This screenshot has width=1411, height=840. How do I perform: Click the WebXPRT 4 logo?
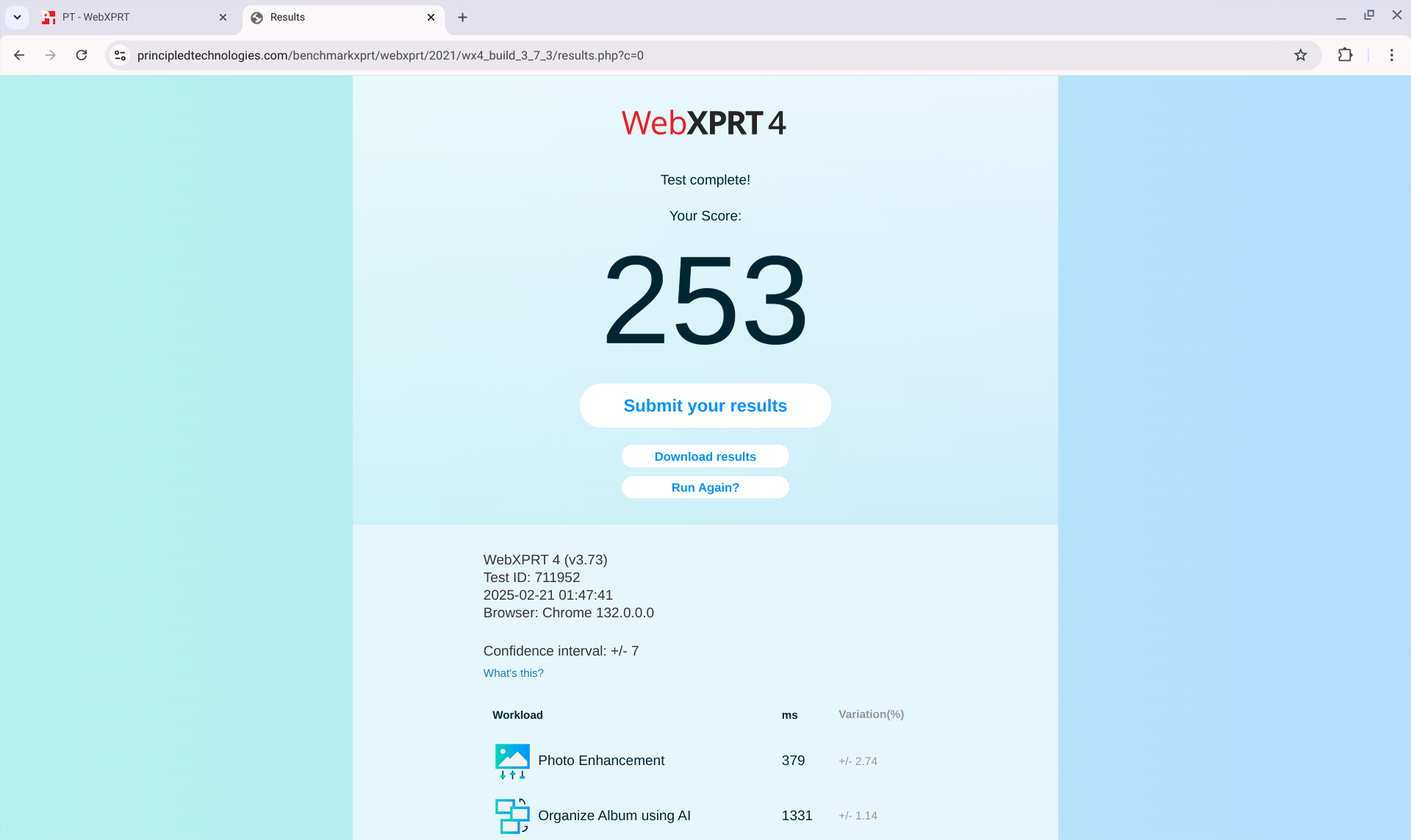[x=704, y=123]
